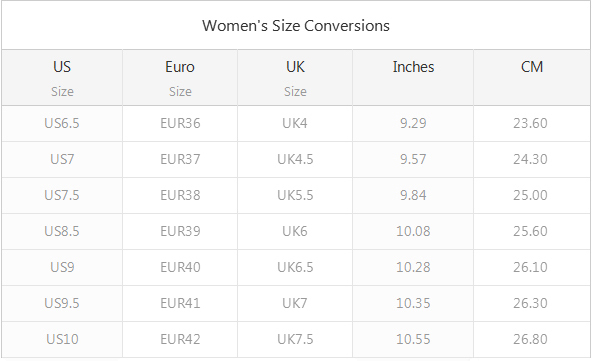The height and width of the screenshot is (361, 592).
Task: Click the US9.5 cell
Action: point(62,303)
